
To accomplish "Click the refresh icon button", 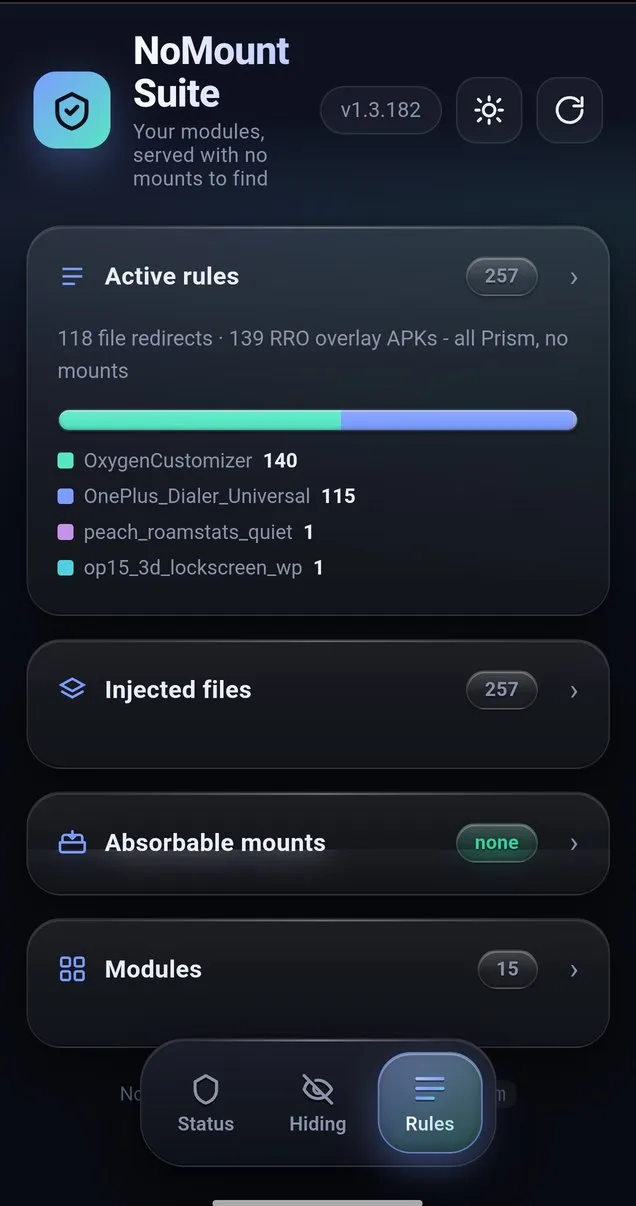I will [x=570, y=110].
